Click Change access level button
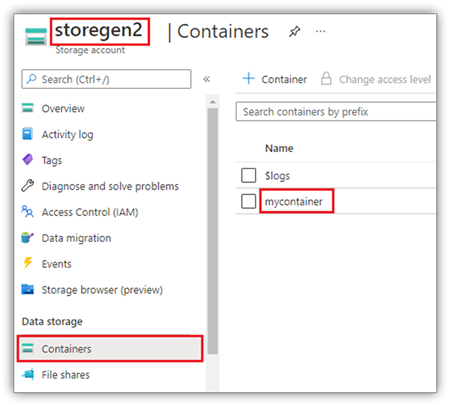The width and height of the screenshot is (450, 406). [x=376, y=79]
